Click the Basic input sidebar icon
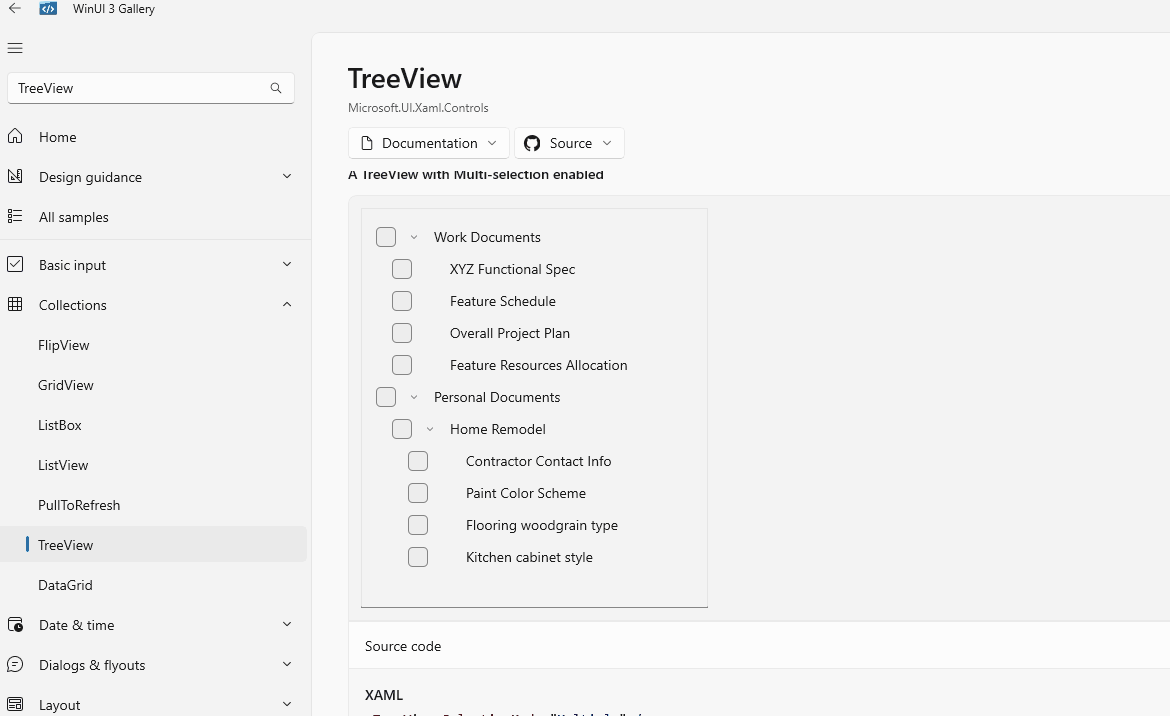 pyautogui.click(x=16, y=264)
